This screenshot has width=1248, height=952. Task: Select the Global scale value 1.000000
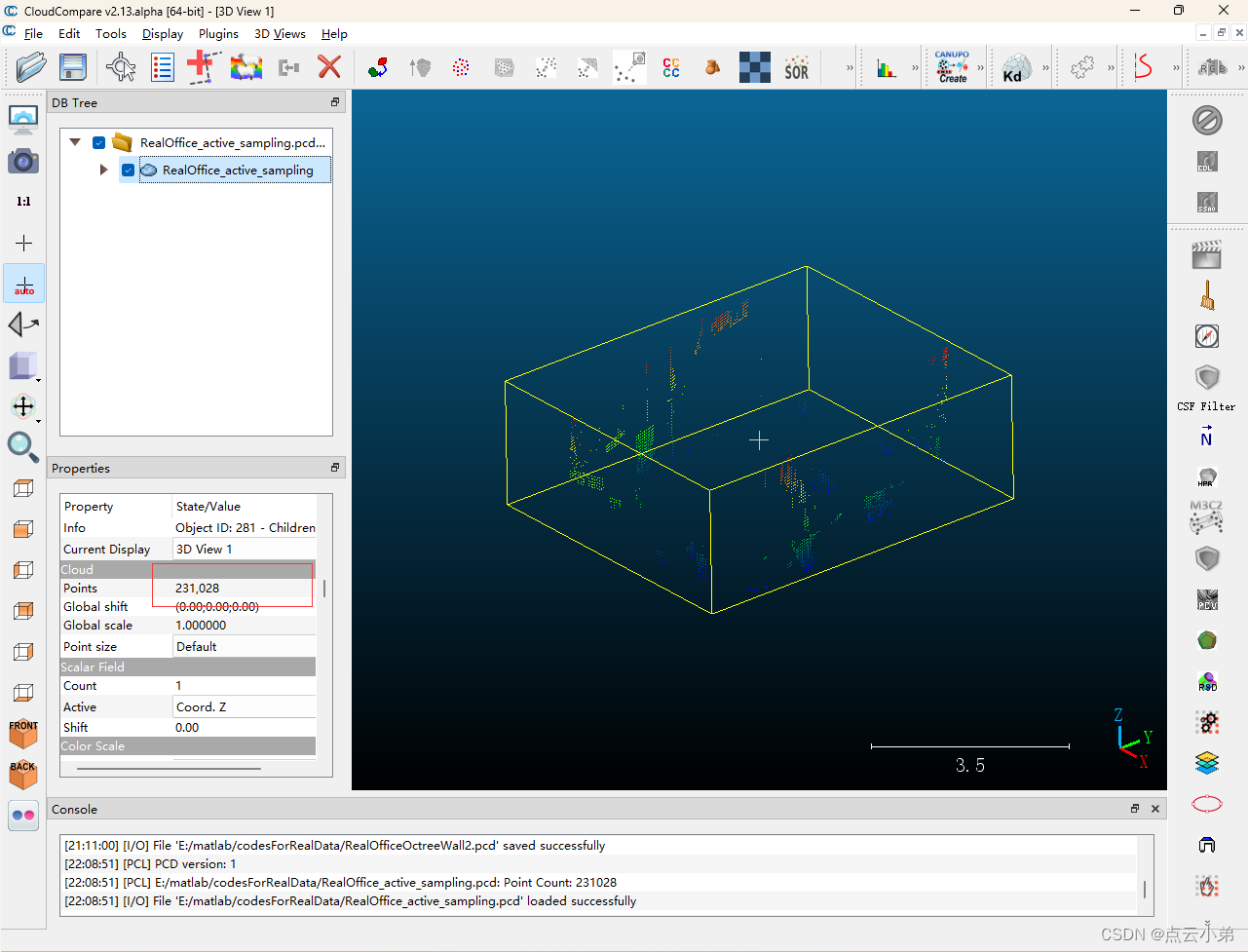tap(201, 626)
